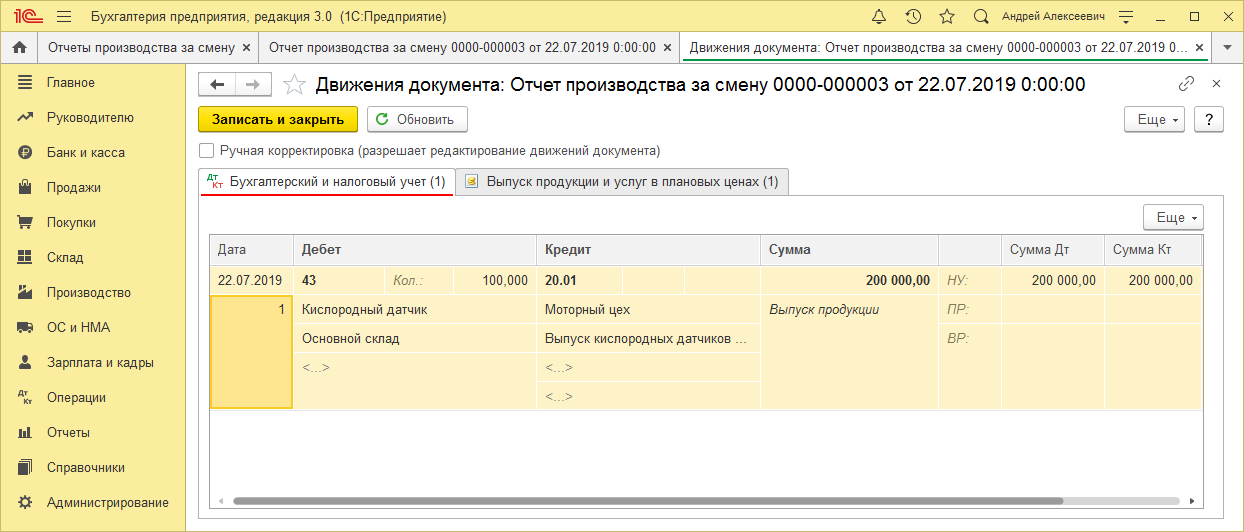This screenshot has width=1244, height=532.
Task: Open ОС и НМА truck icon
Action: pos(26,327)
